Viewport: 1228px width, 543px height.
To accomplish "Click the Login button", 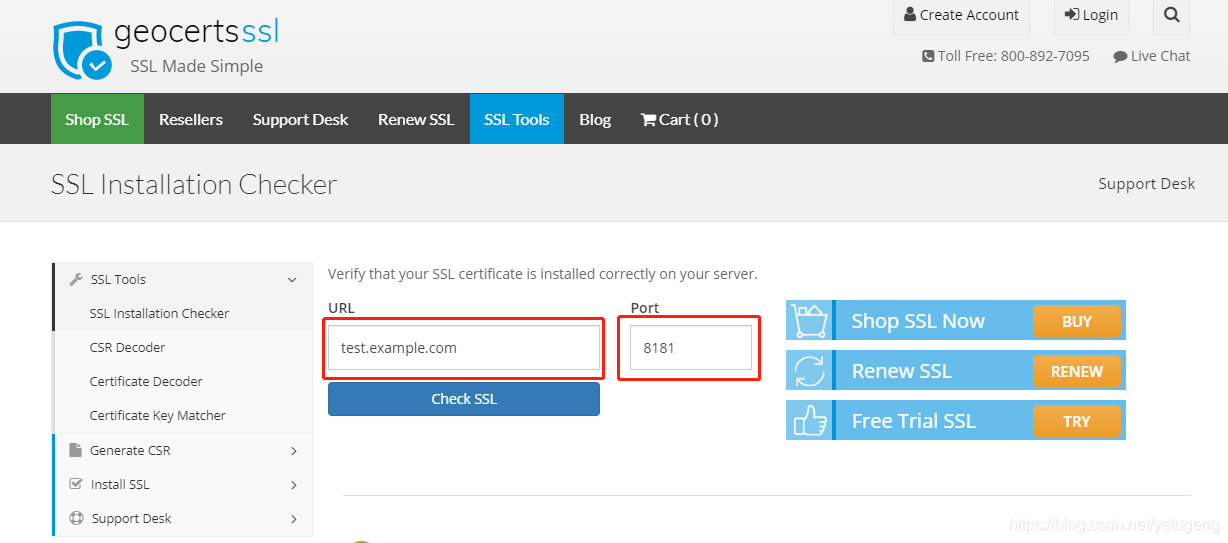I will coord(1091,15).
